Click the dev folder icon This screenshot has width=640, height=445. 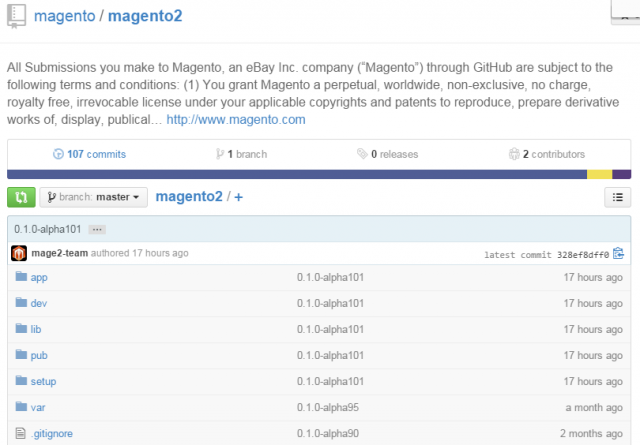[21, 303]
